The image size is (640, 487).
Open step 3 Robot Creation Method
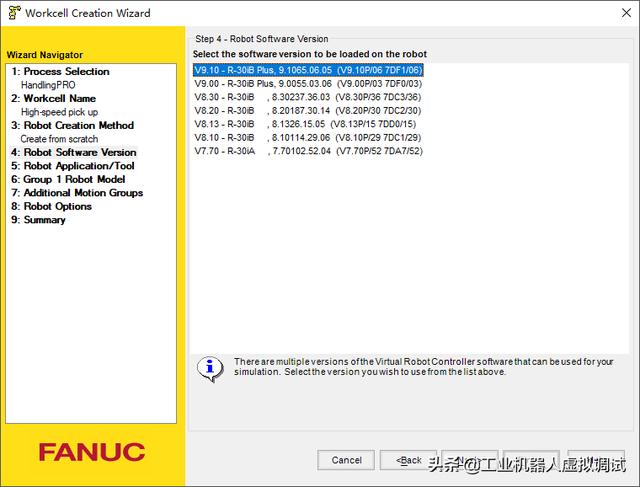(x=73, y=125)
